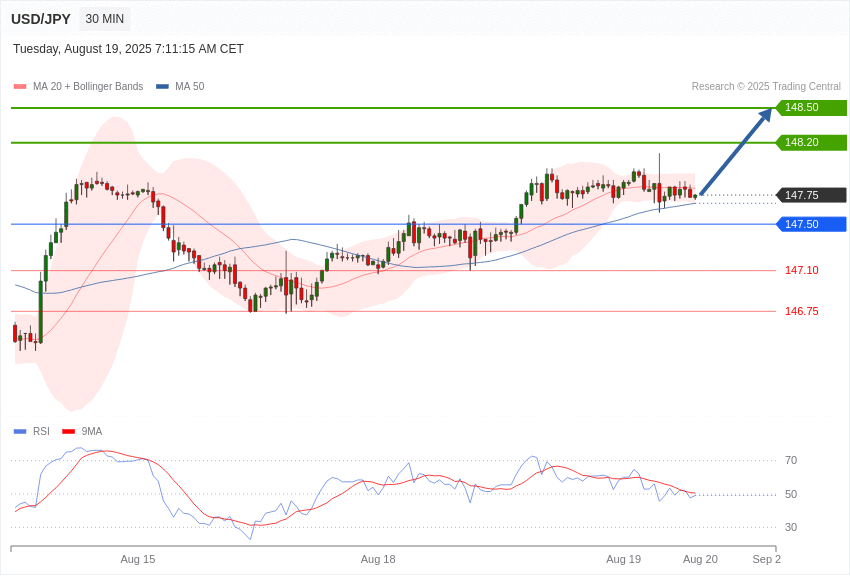Click the 147.10 support level label

802,270
